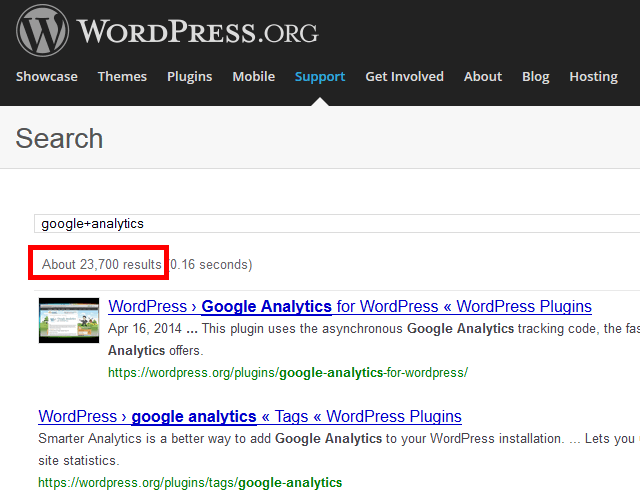Click the WordPress.org wordmark text
The height and width of the screenshot is (496, 640).
(198, 32)
